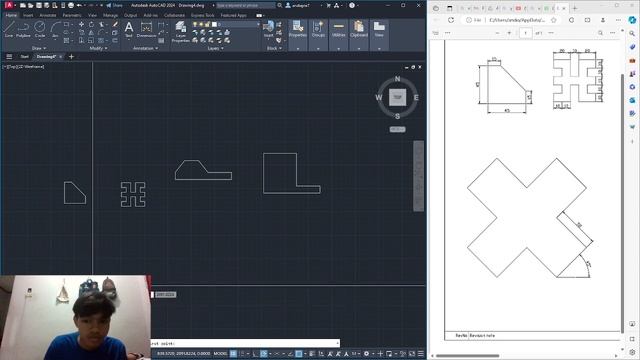This screenshot has width=640, height=360.
Task: Click the Save icon in Quick Access toolbar
Action: click(39, 6)
